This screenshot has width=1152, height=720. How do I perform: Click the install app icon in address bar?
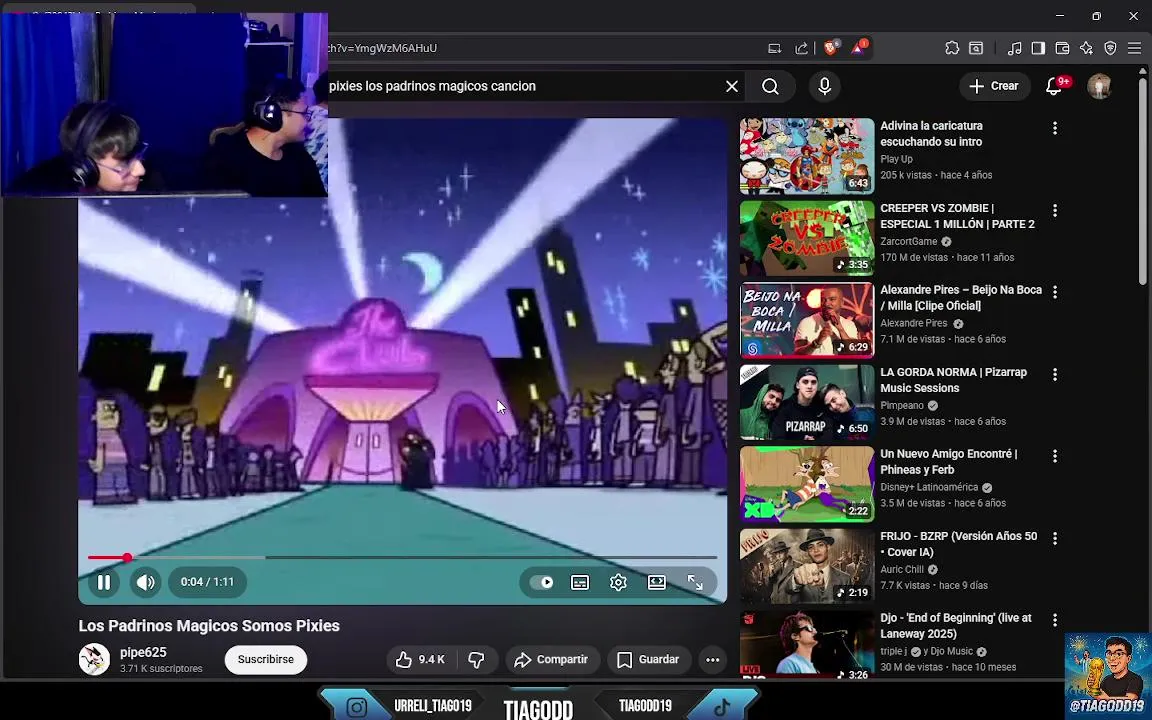point(774,48)
